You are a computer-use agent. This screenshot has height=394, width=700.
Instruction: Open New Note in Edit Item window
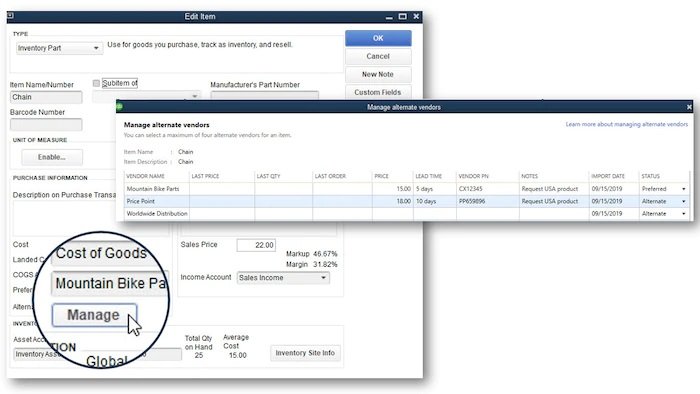pyautogui.click(x=378, y=74)
